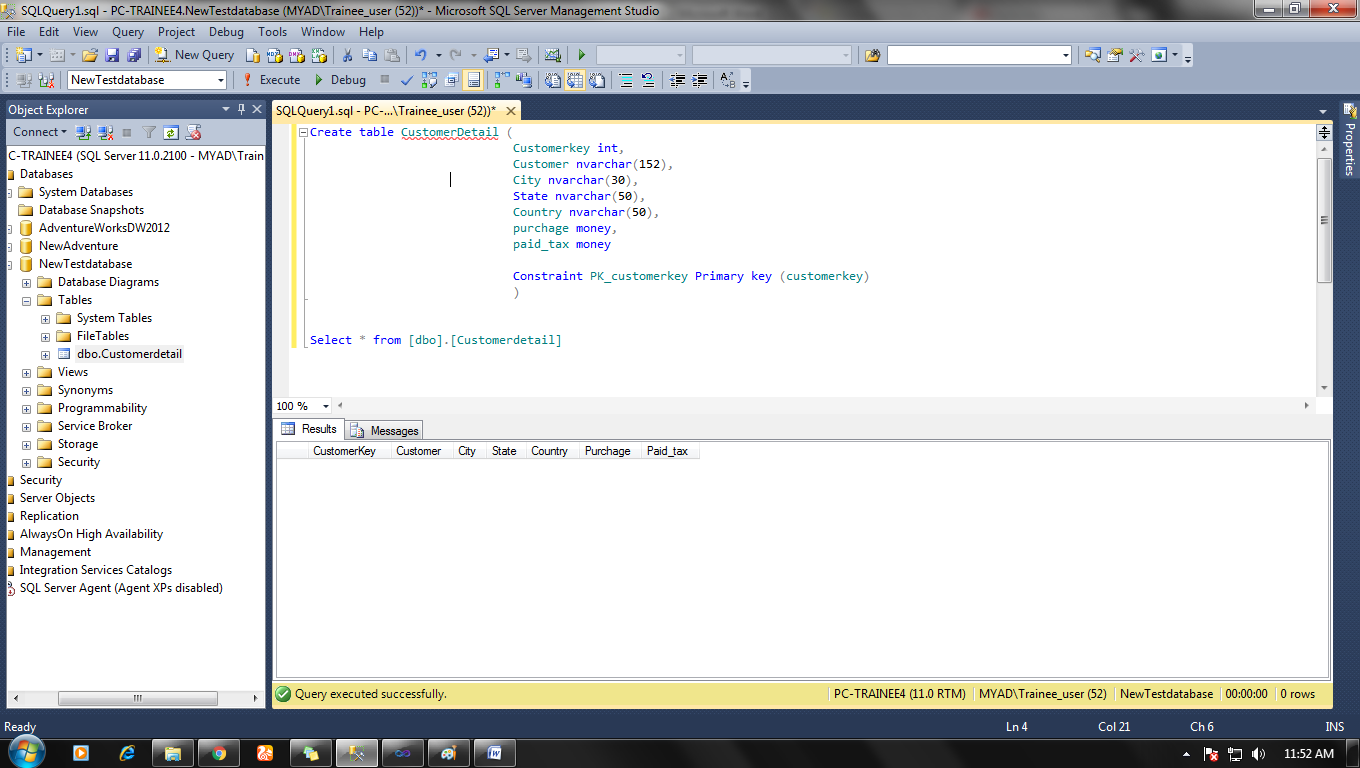
Task: Click the Comment out selected lines icon
Action: [x=625, y=79]
